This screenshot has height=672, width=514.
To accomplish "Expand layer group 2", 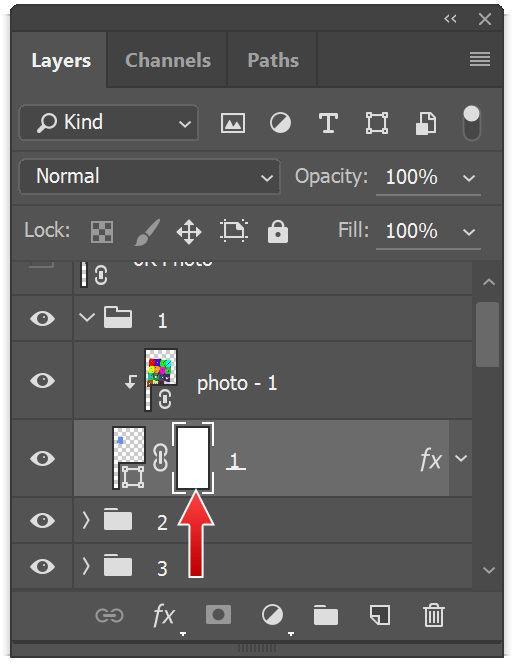I will pyautogui.click(x=86, y=521).
